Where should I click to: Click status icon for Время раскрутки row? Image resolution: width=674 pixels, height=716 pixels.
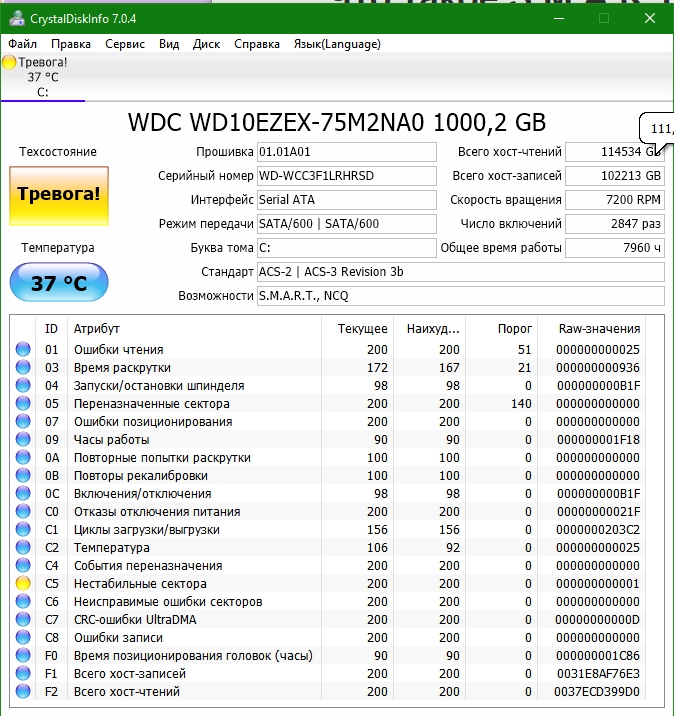(x=23, y=367)
